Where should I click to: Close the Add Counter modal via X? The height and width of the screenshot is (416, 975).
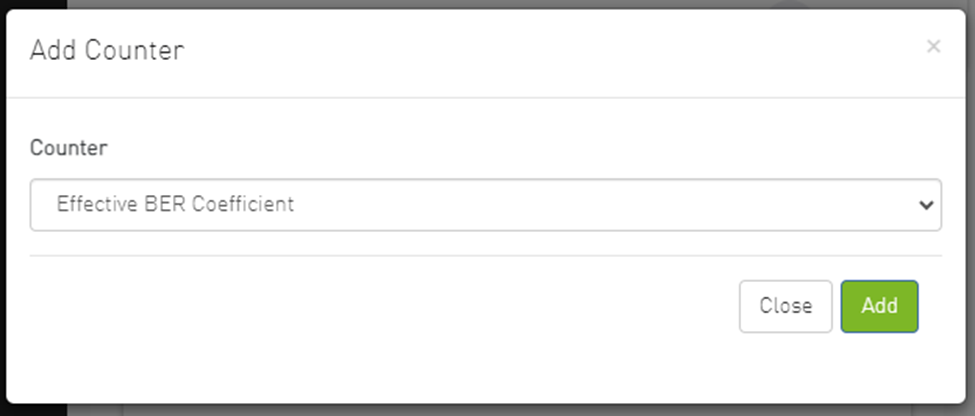[x=933, y=46]
